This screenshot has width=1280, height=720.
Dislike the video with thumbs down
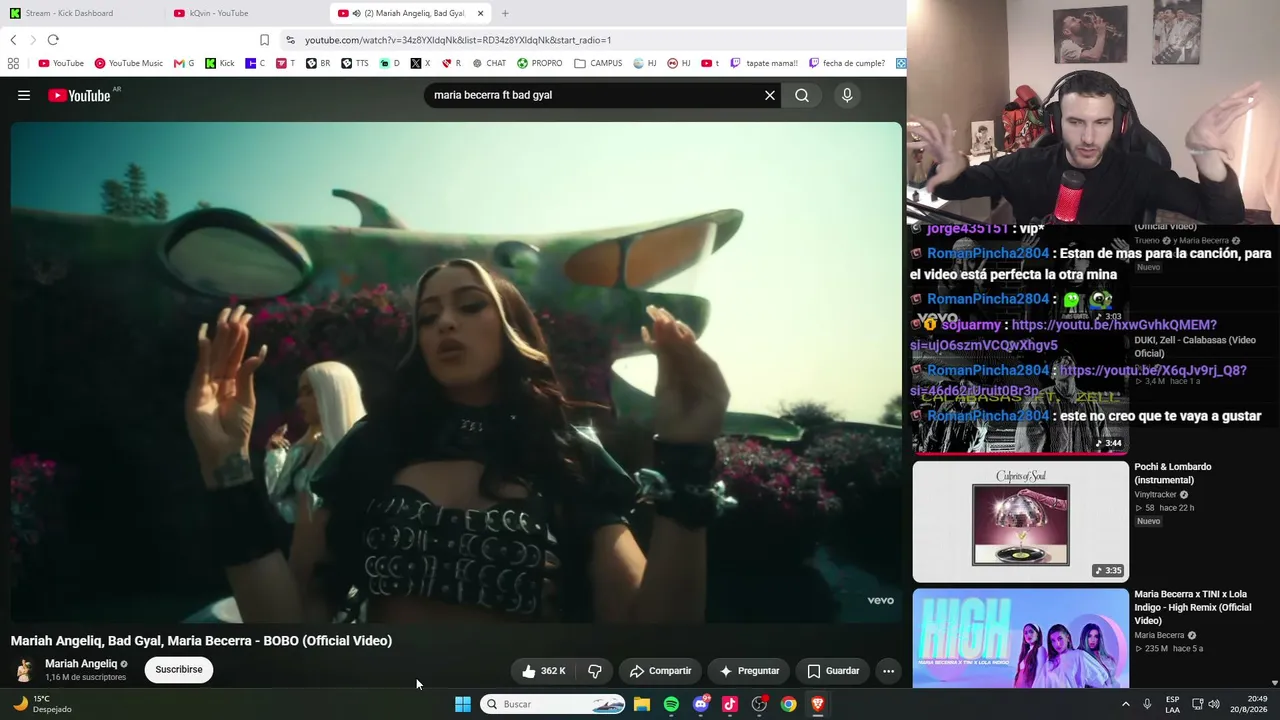[x=595, y=671]
